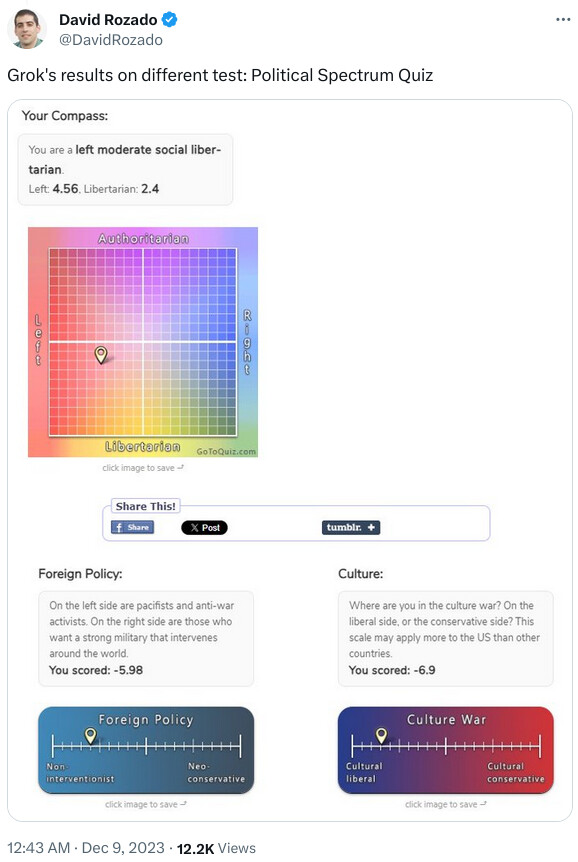Click the tumblr plus button
This screenshot has width=578, height=862.
[x=350, y=528]
